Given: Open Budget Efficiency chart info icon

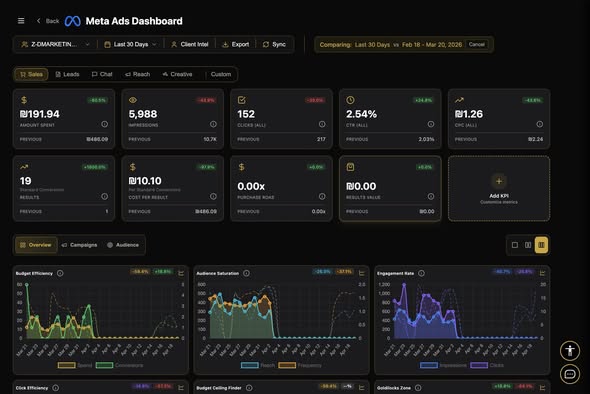Looking at the screenshot, I should 60,273.
